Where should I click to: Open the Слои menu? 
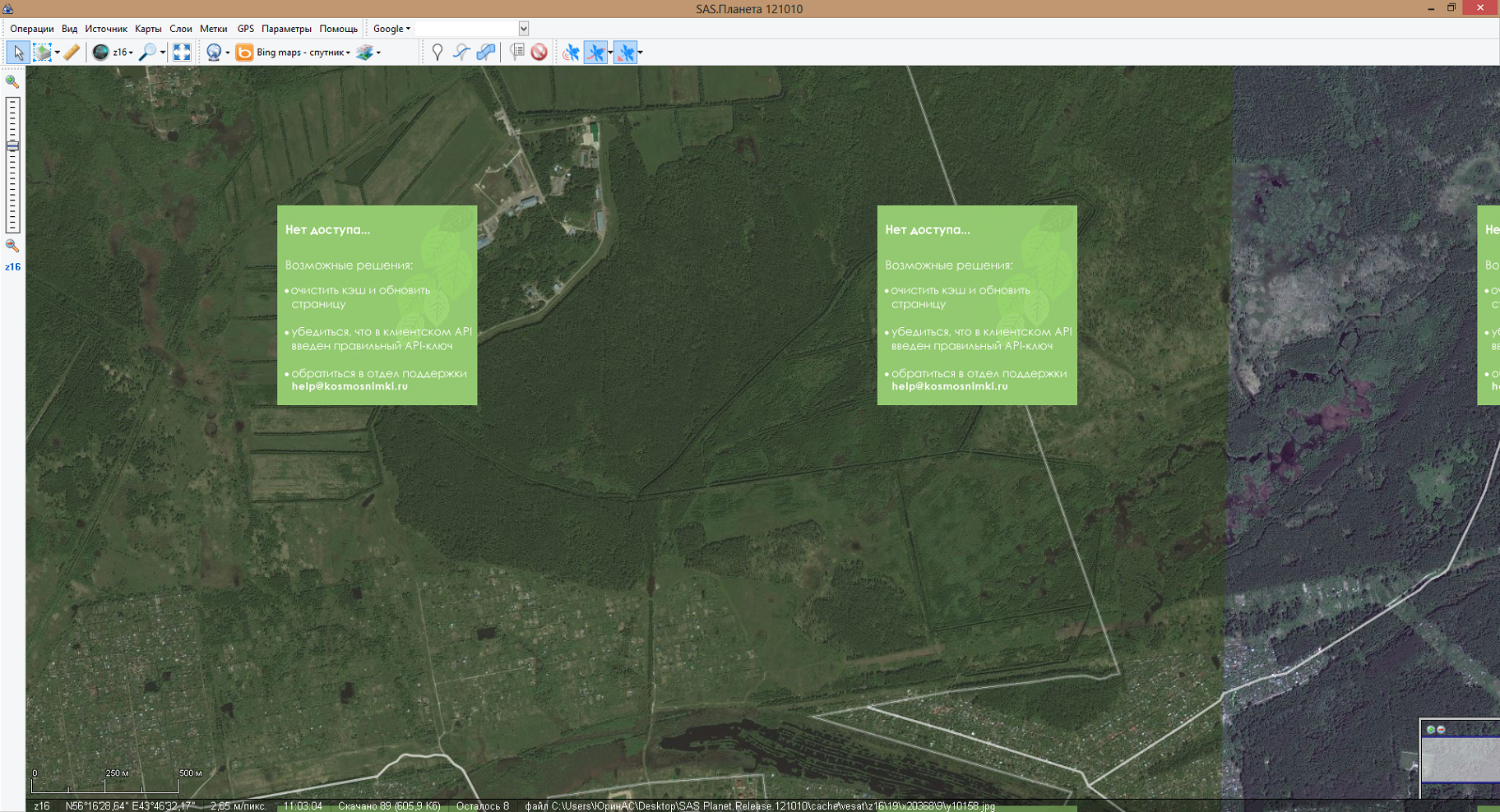tap(180, 29)
